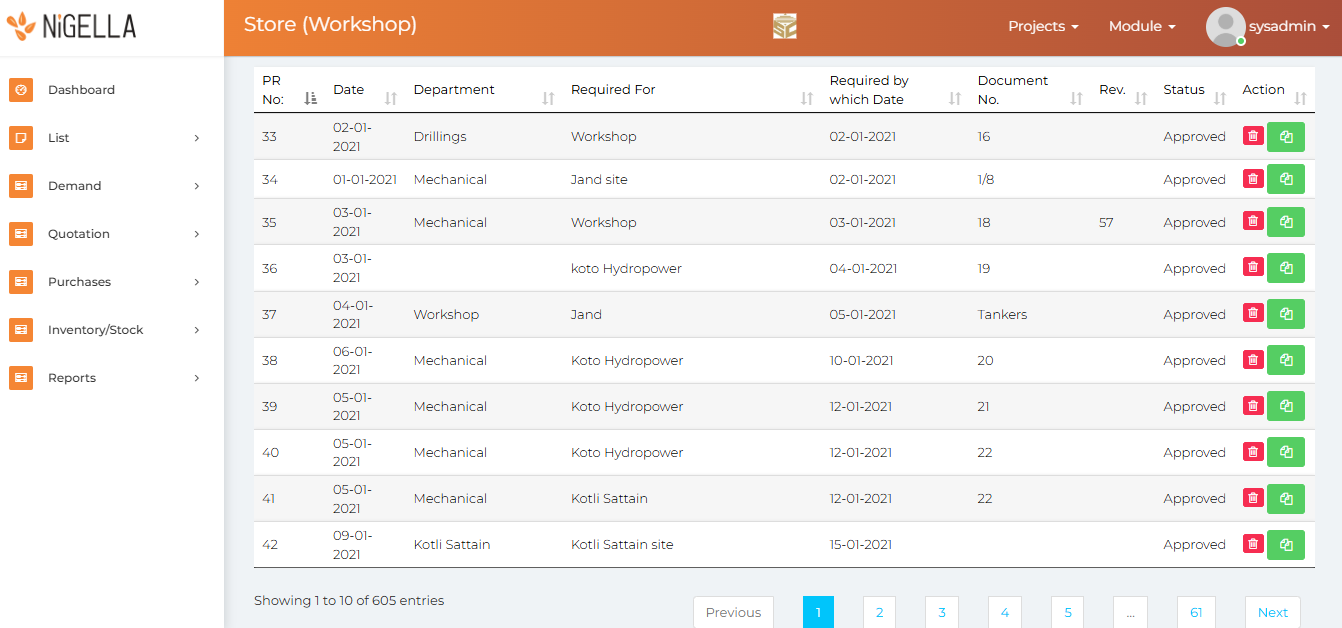Click the Nigella logo
Image resolution: width=1342 pixels, height=628 pixels.
click(71, 27)
